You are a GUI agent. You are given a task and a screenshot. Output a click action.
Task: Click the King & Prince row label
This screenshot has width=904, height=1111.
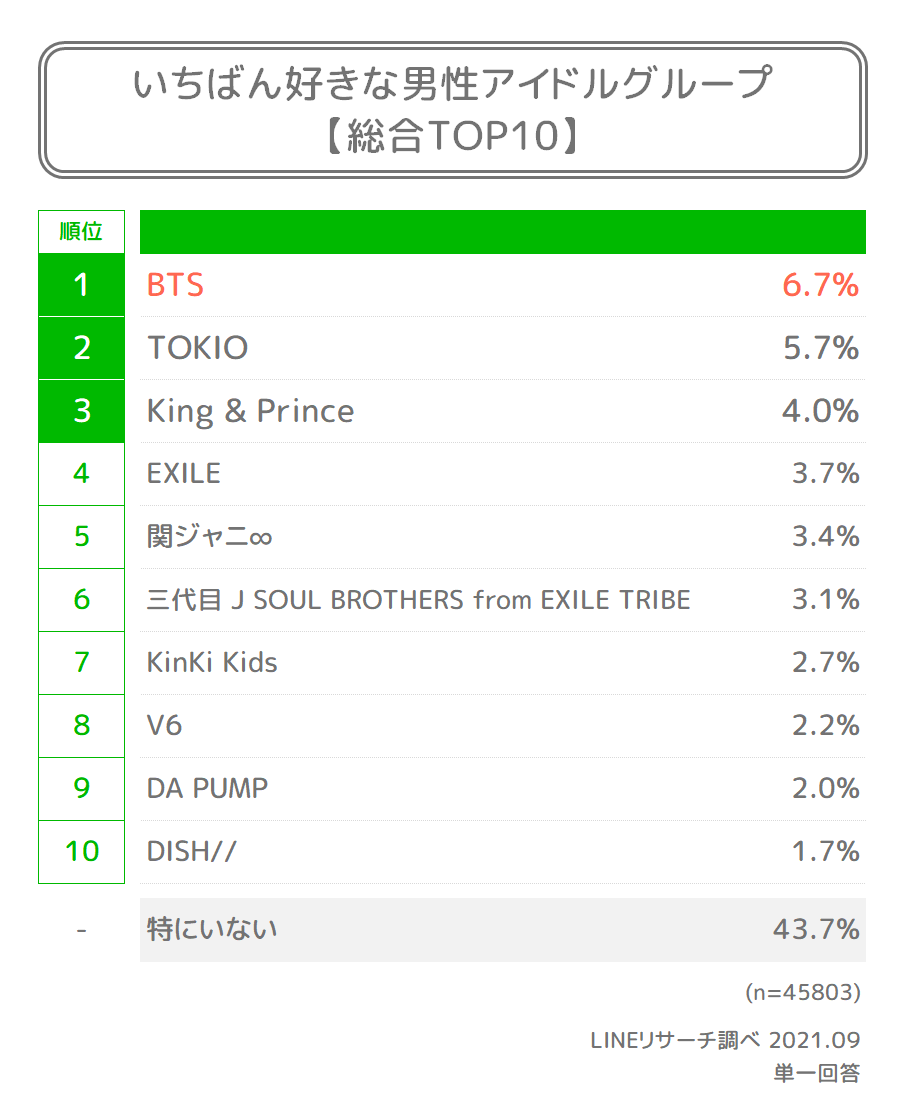[x=250, y=411]
